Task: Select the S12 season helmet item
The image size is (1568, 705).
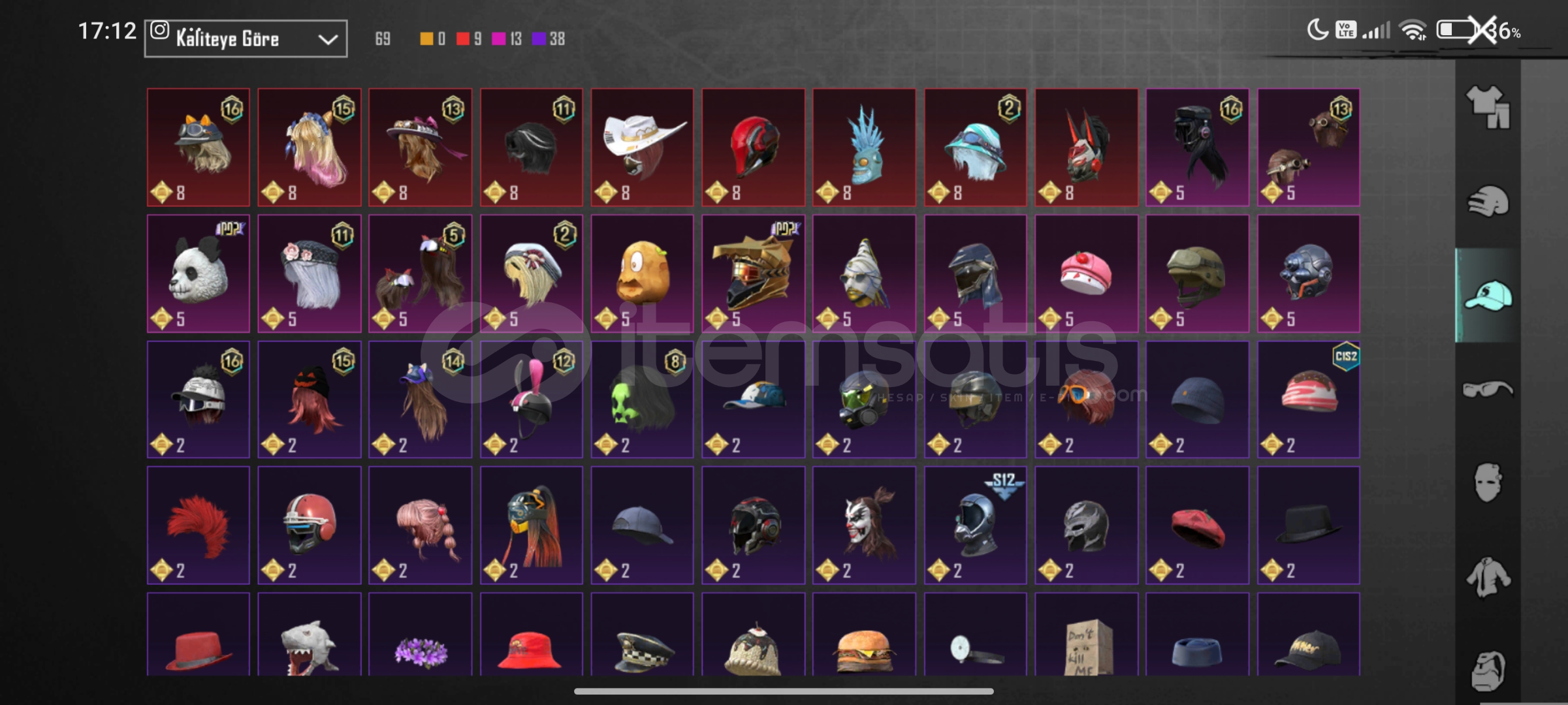Action: [x=975, y=525]
